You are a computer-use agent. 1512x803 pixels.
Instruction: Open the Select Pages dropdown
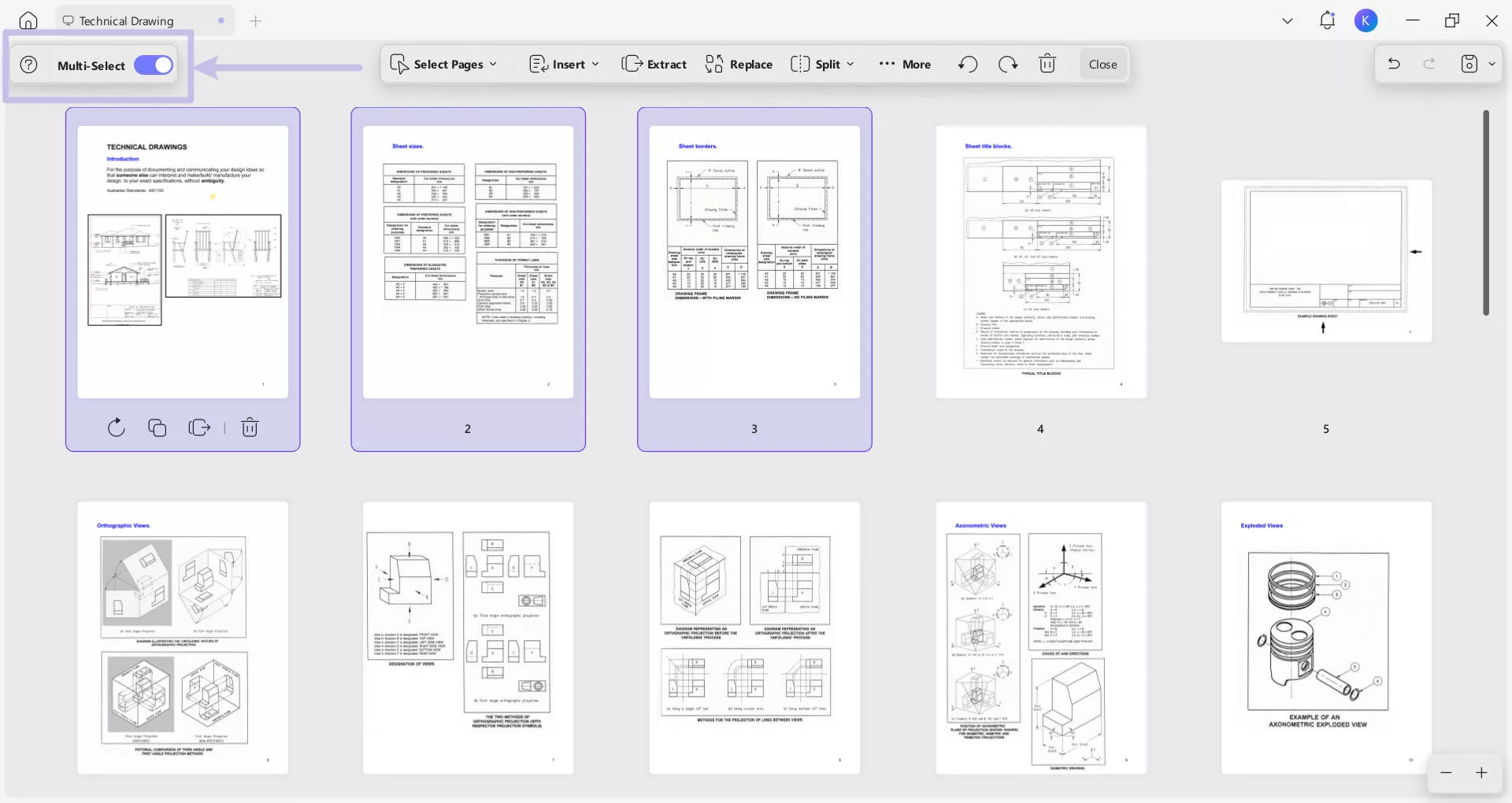443,65
